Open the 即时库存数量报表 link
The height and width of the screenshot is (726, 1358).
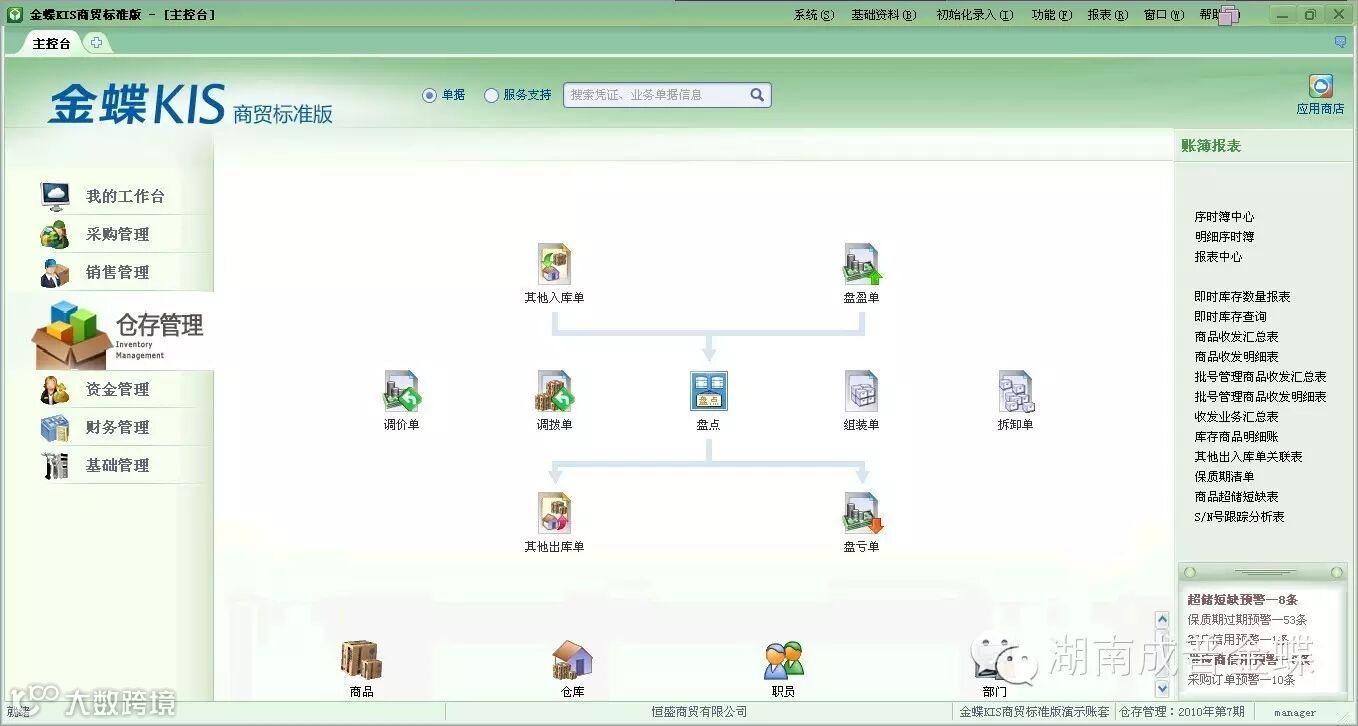(1242, 297)
